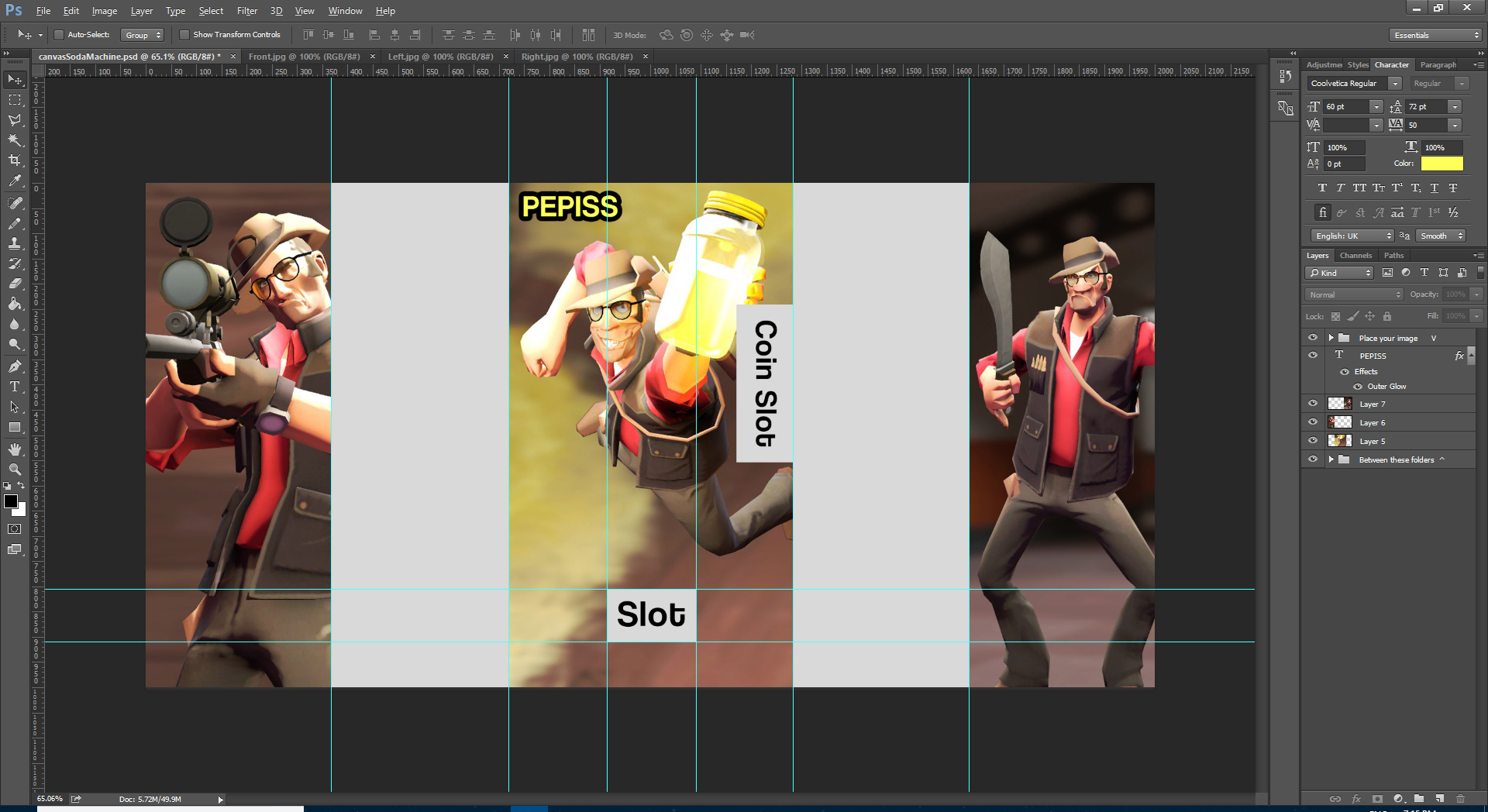Apply Faux Italic in Character panel
This screenshot has width=1488, height=812.
coord(1340,188)
